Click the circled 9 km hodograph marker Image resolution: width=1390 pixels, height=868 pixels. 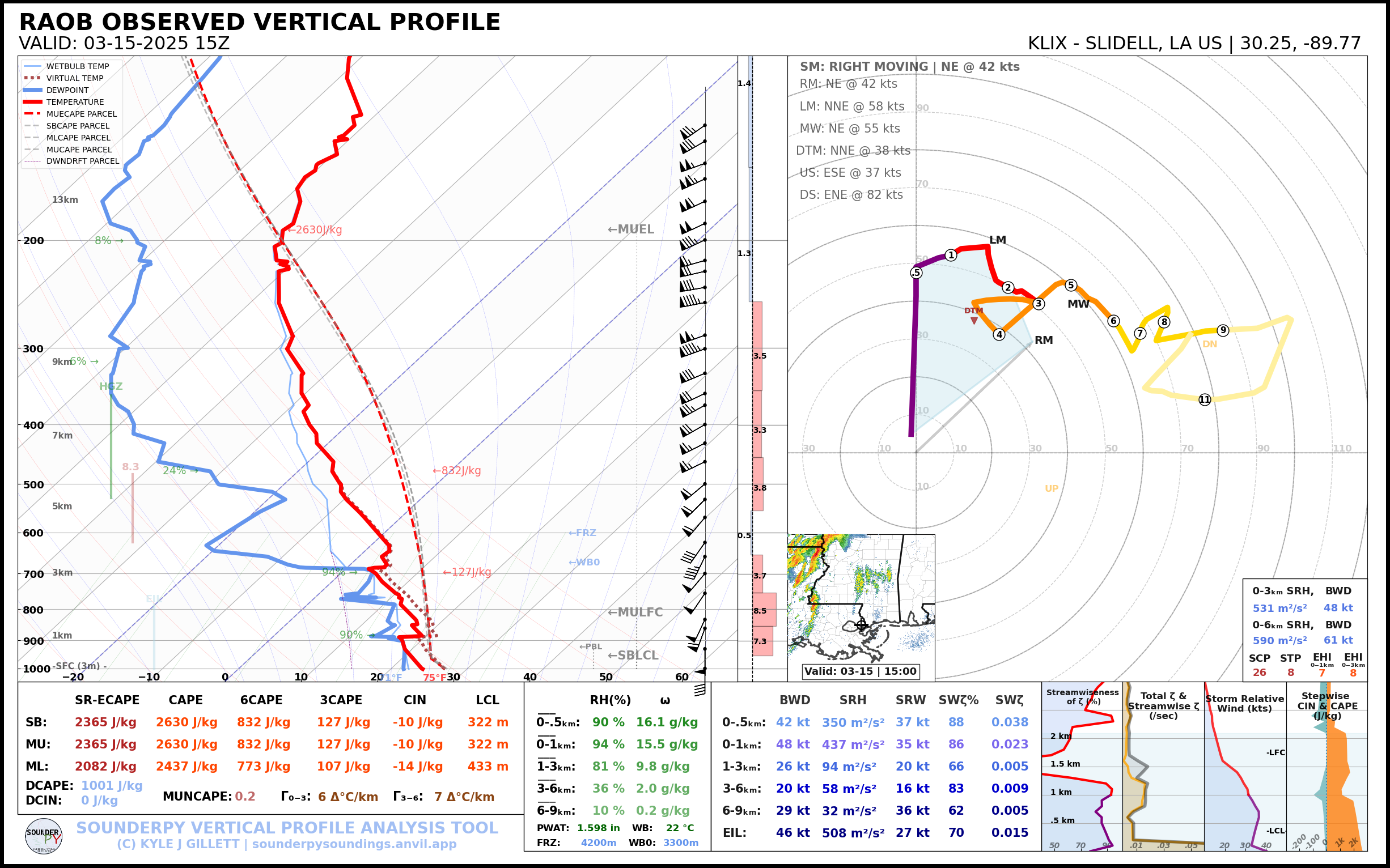[1223, 330]
